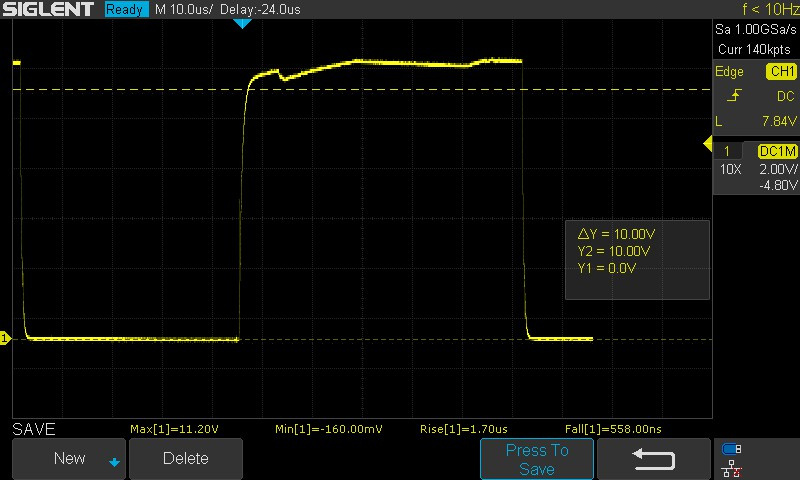This screenshot has height=480, width=800.
Task: Click the CH1 trigger source badge
Action: [x=780, y=72]
